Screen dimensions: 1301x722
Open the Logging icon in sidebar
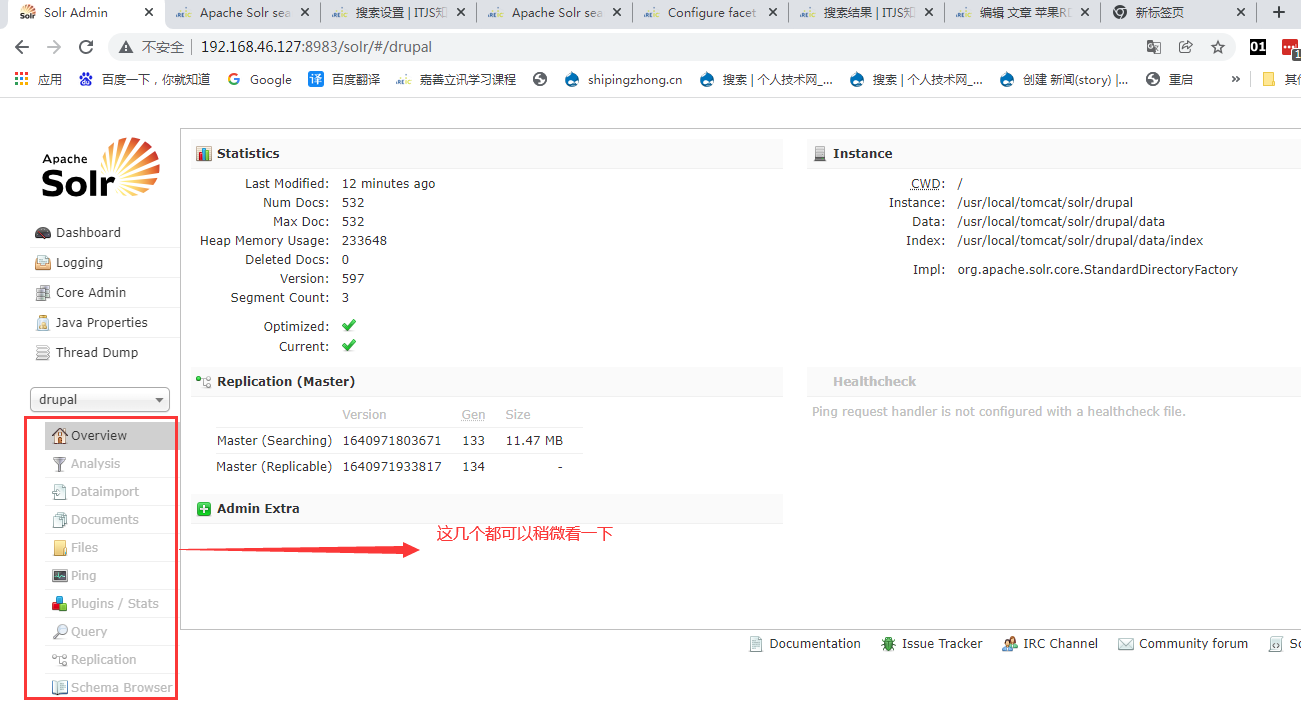(x=43, y=263)
